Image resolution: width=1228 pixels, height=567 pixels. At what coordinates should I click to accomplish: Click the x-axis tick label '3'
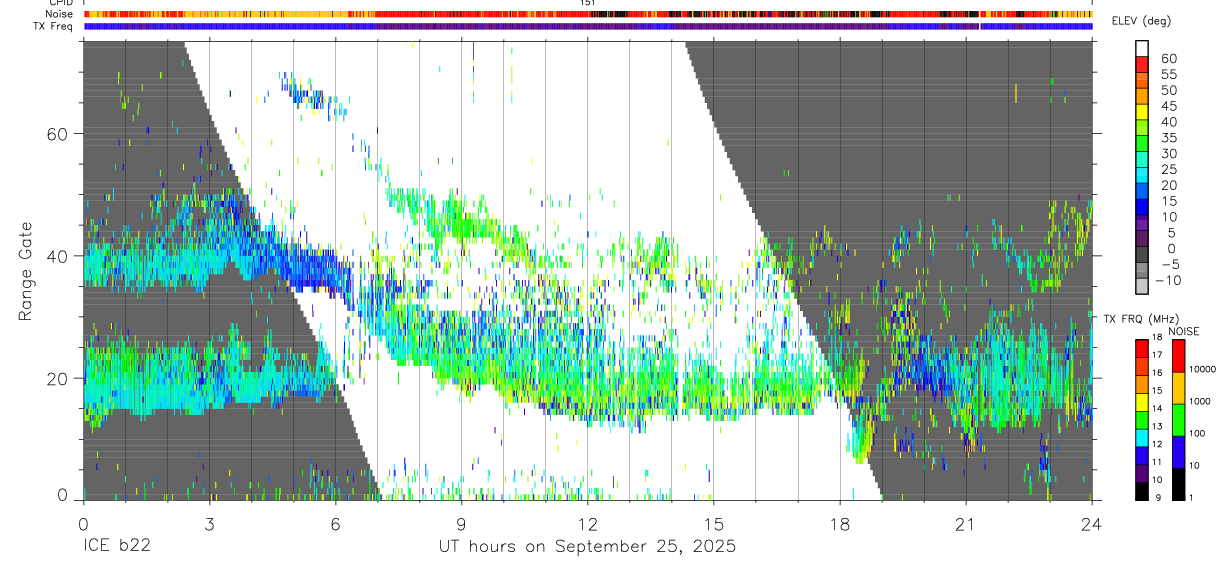point(209,523)
